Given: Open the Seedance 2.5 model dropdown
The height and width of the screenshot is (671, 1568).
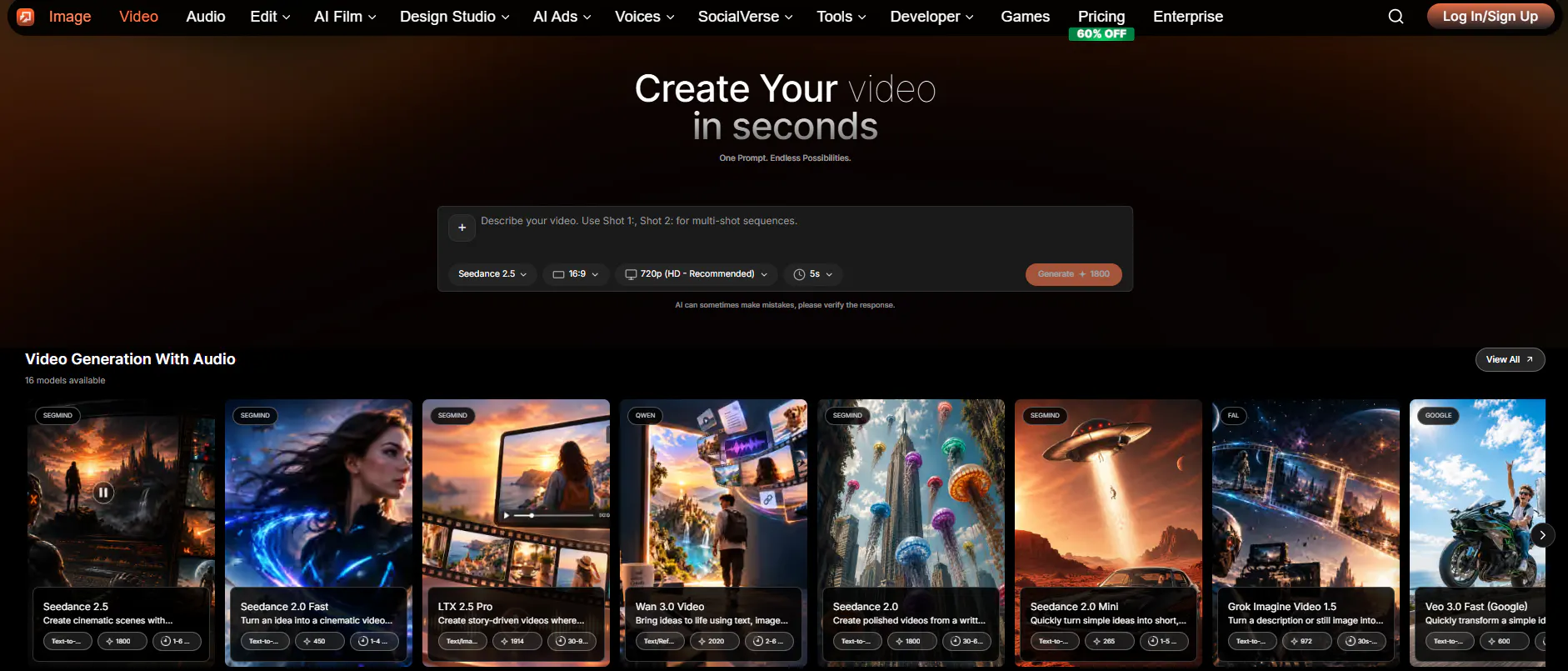Looking at the screenshot, I should pos(492,274).
